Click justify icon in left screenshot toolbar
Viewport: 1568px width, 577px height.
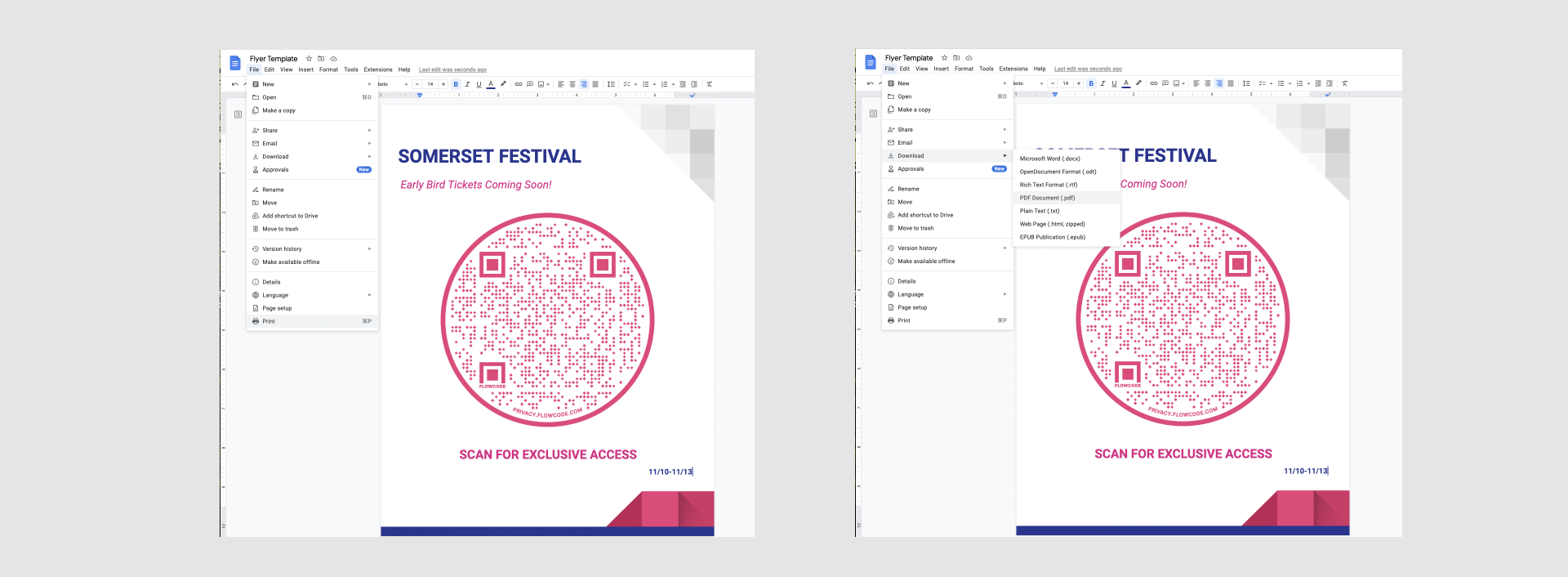[x=595, y=84]
